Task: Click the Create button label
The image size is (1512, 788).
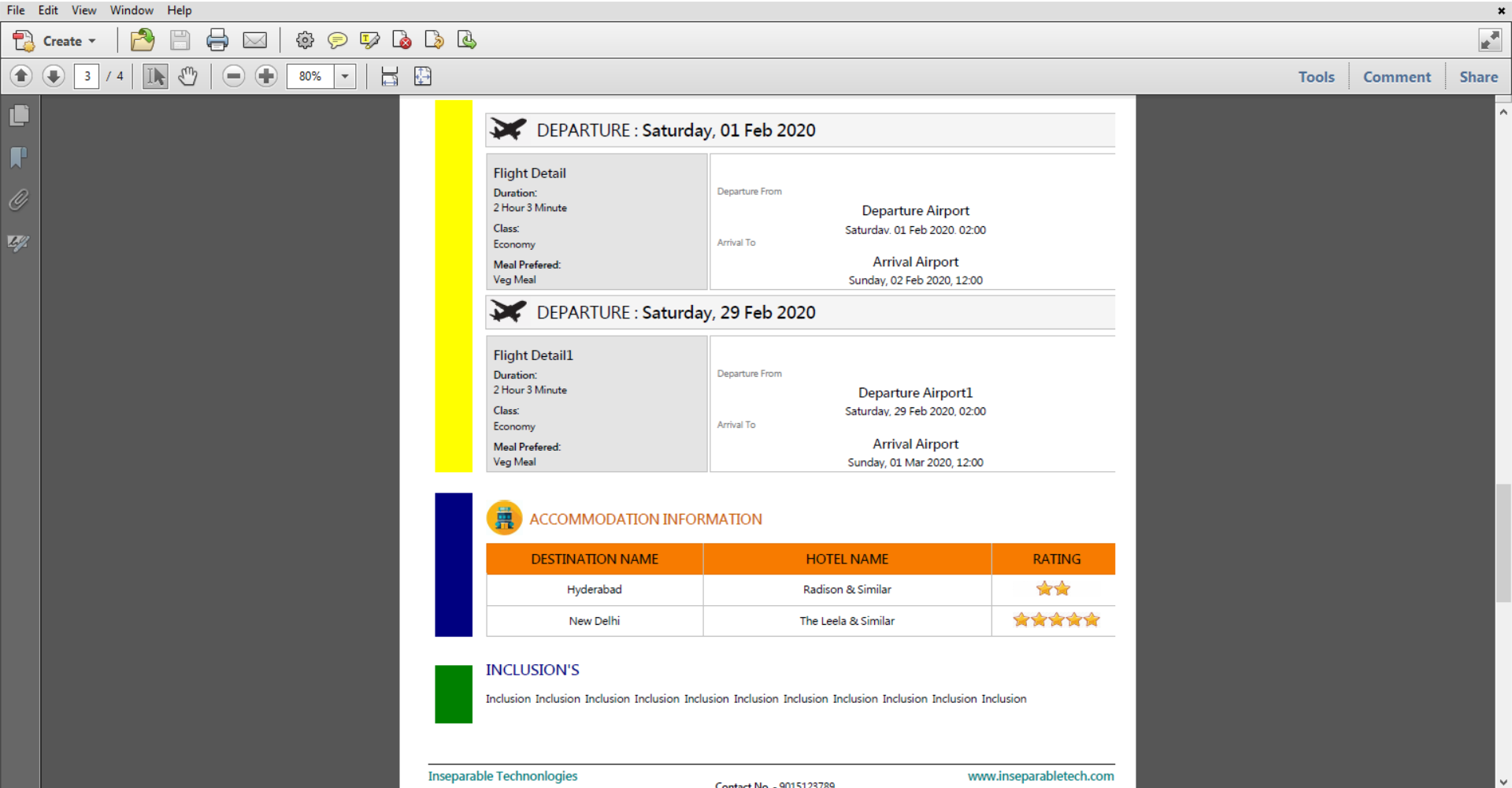Action: coord(62,41)
